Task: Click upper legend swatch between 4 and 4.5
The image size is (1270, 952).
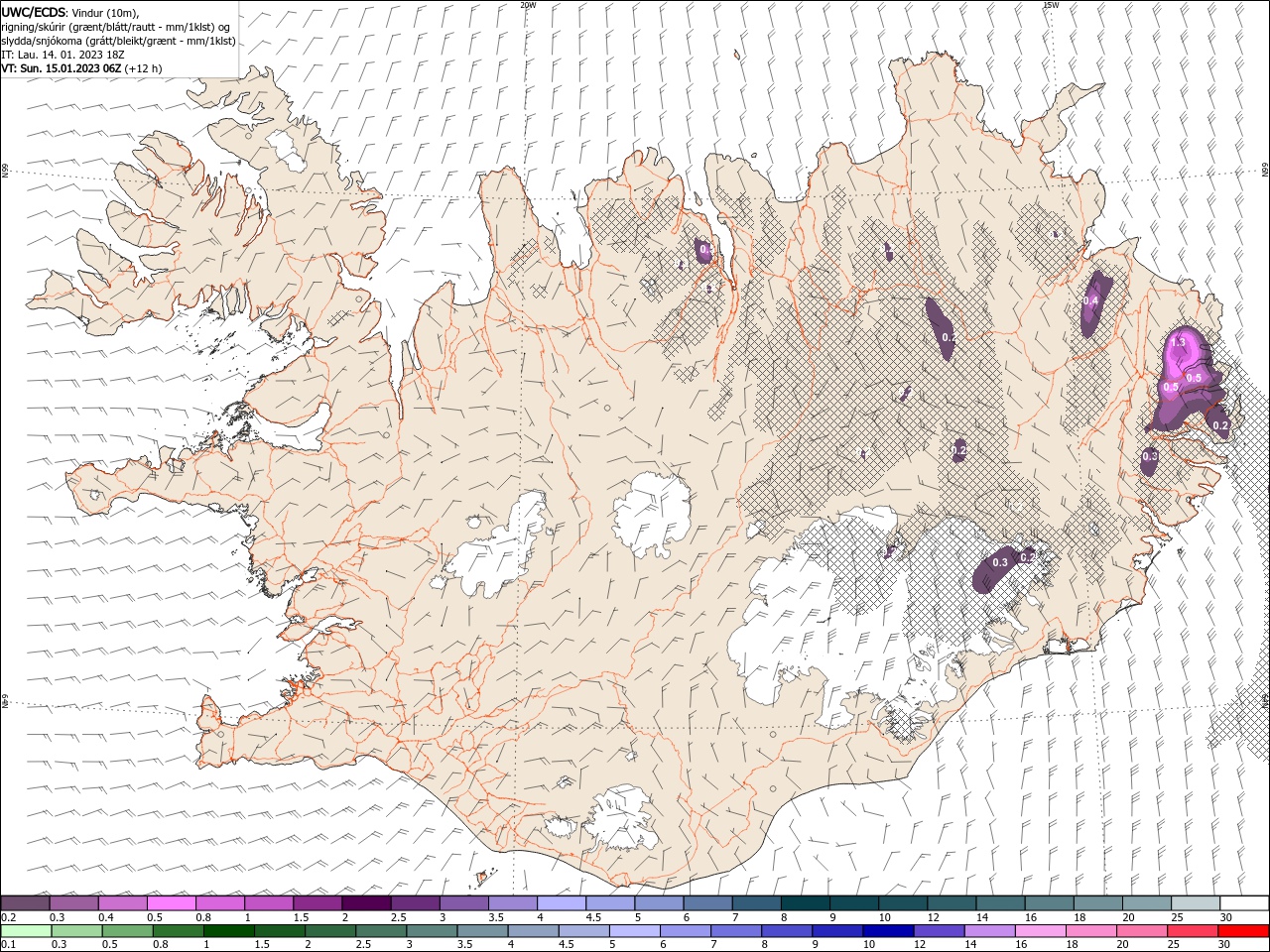Action: coord(562,902)
